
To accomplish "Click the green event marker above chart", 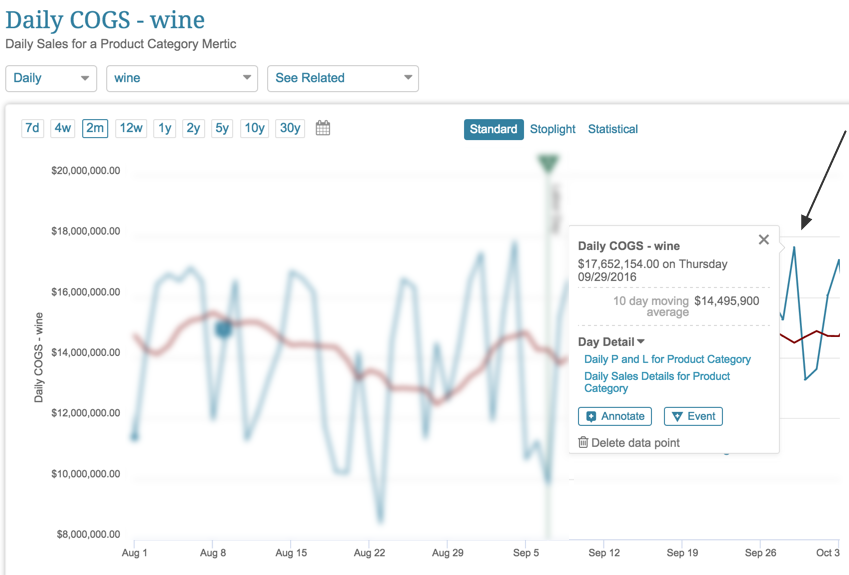I will 547,164.
